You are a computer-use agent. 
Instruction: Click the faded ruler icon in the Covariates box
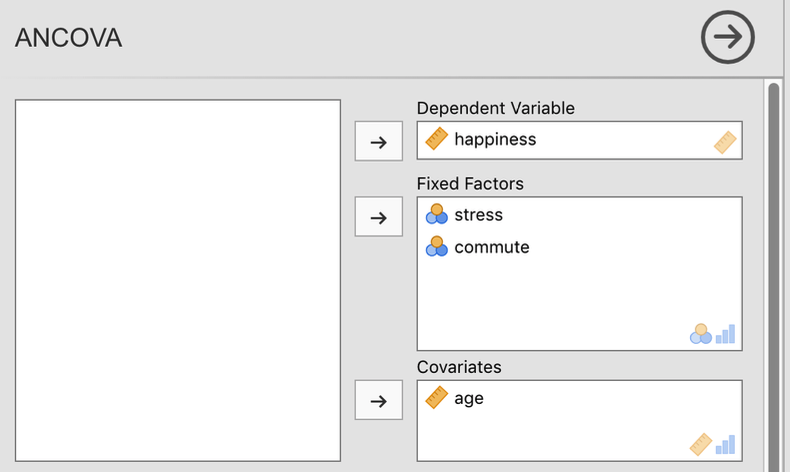coord(700,444)
